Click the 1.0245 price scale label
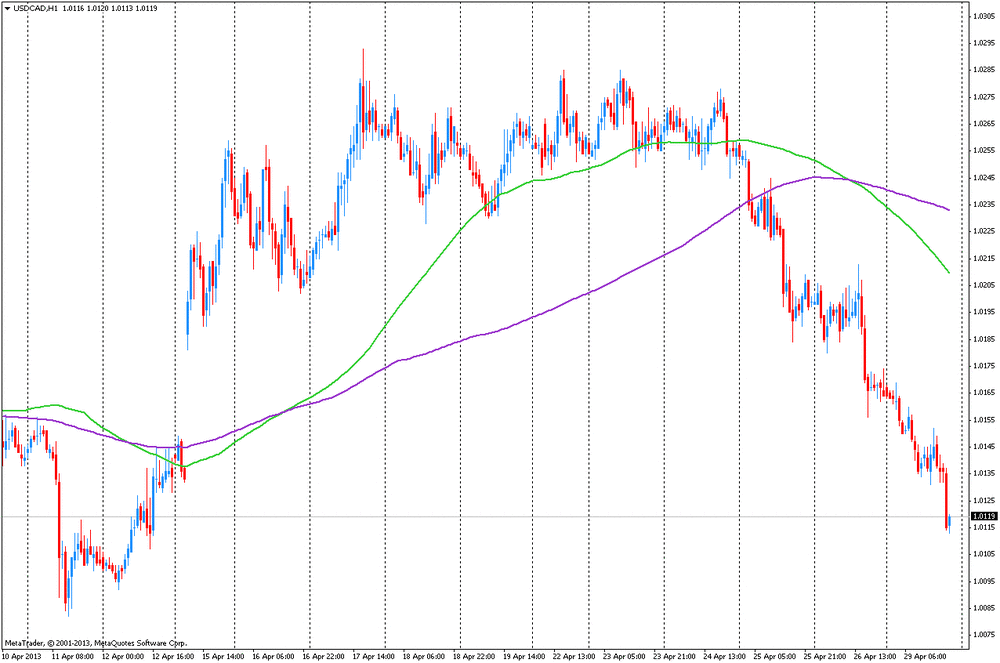The width and height of the screenshot is (1000, 663). point(985,177)
